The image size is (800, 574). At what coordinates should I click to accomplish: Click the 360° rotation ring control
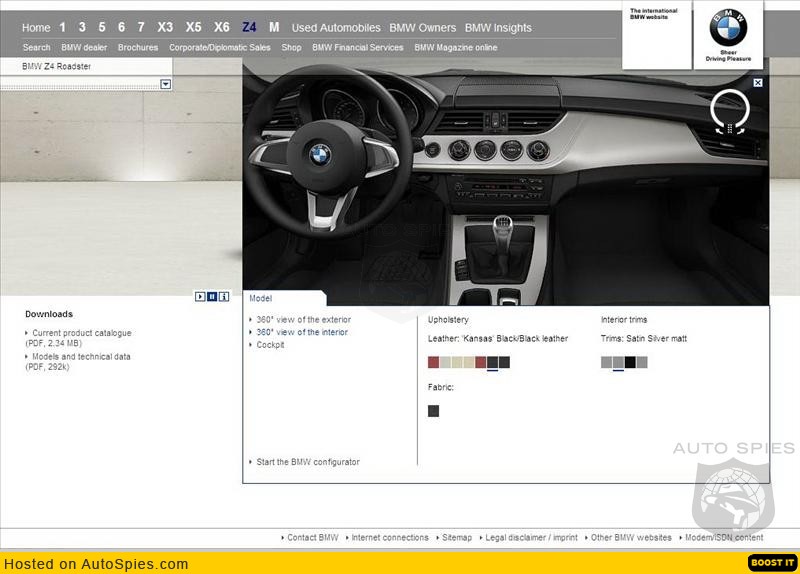[730, 110]
